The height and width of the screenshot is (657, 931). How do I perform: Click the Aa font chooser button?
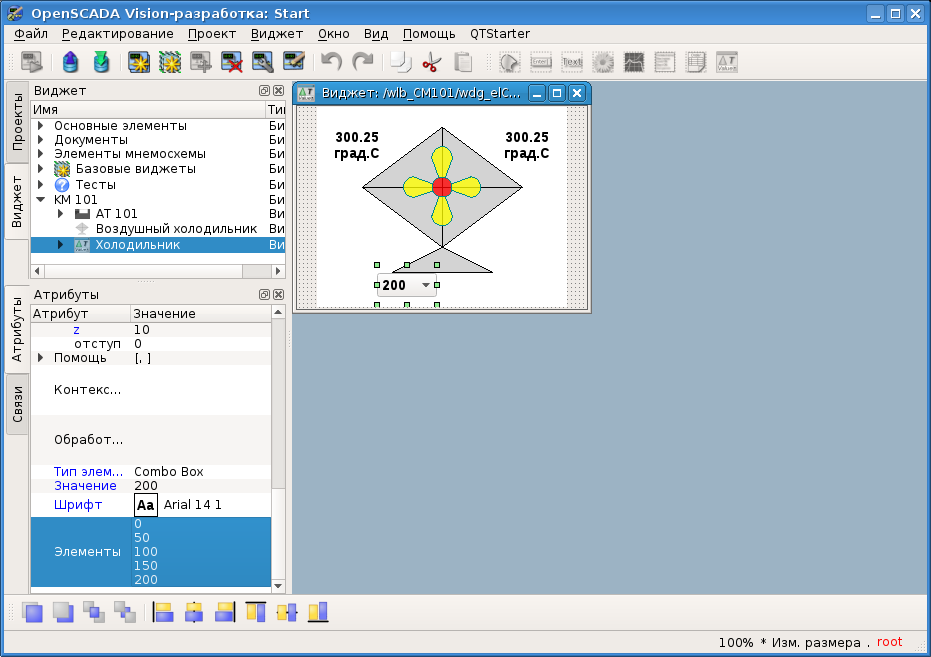146,505
